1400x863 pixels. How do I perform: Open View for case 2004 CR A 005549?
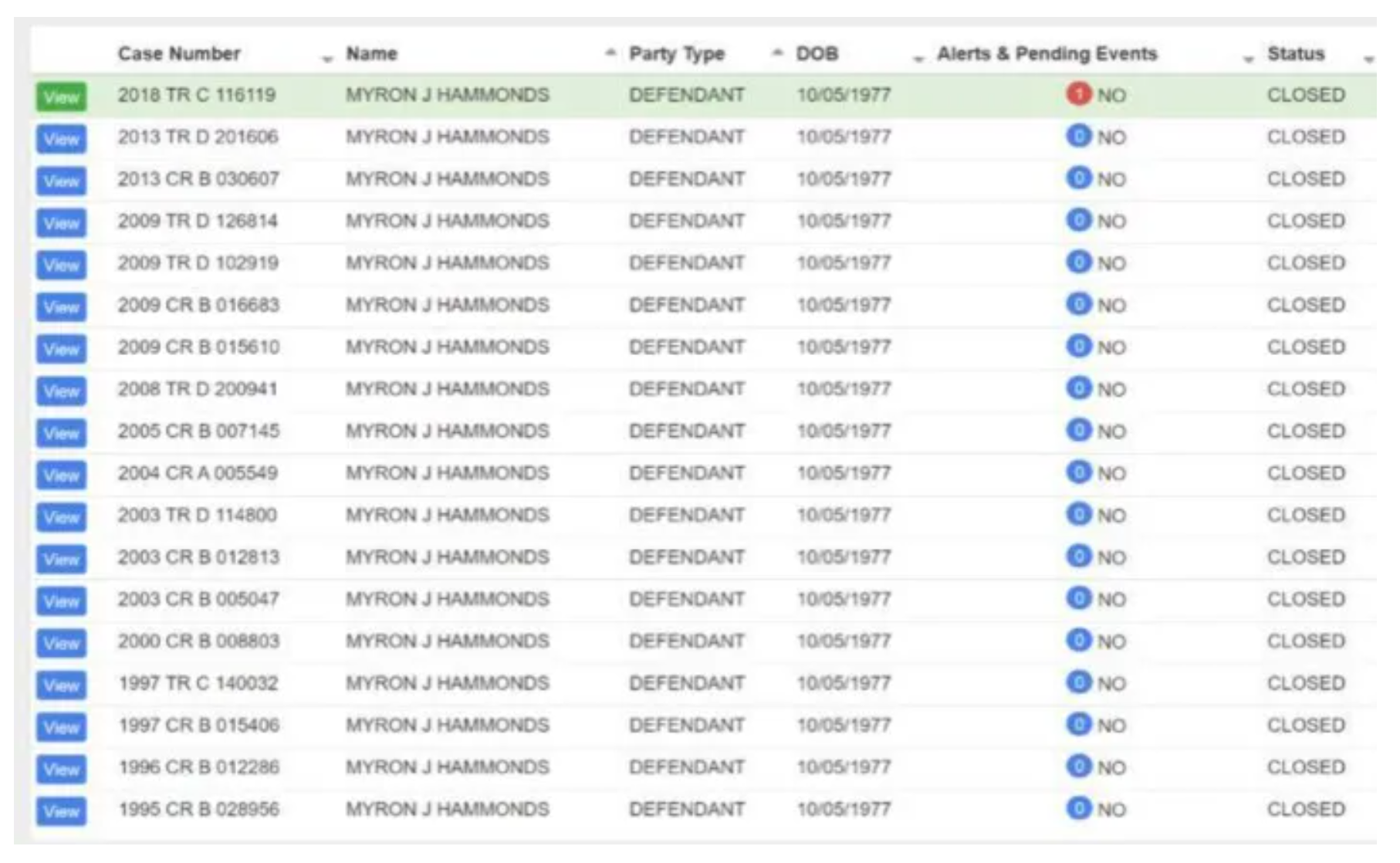[61, 475]
